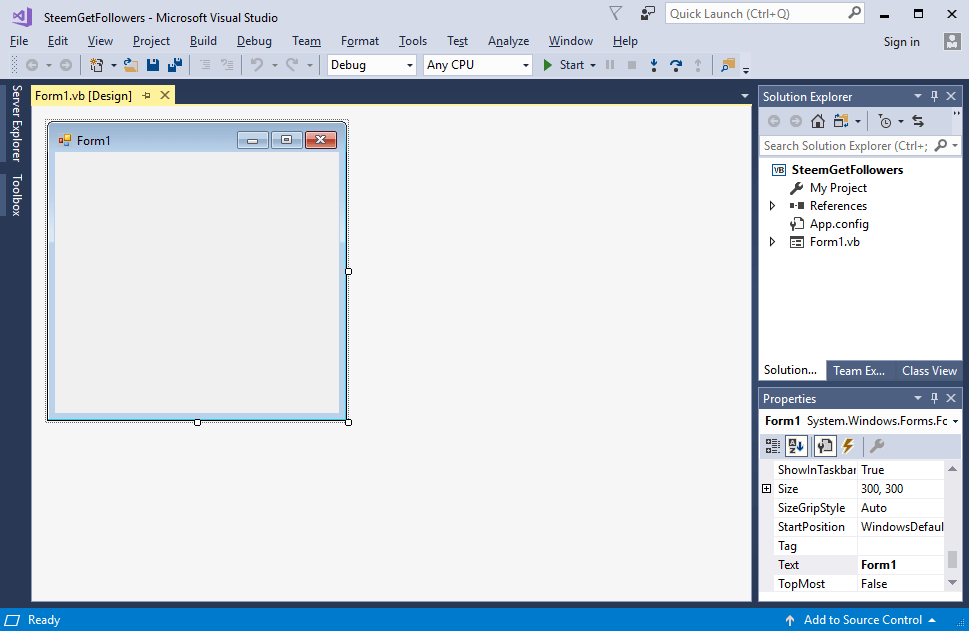
Task: Open the Start button dropdown arrow
Action: click(x=593, y=65)
